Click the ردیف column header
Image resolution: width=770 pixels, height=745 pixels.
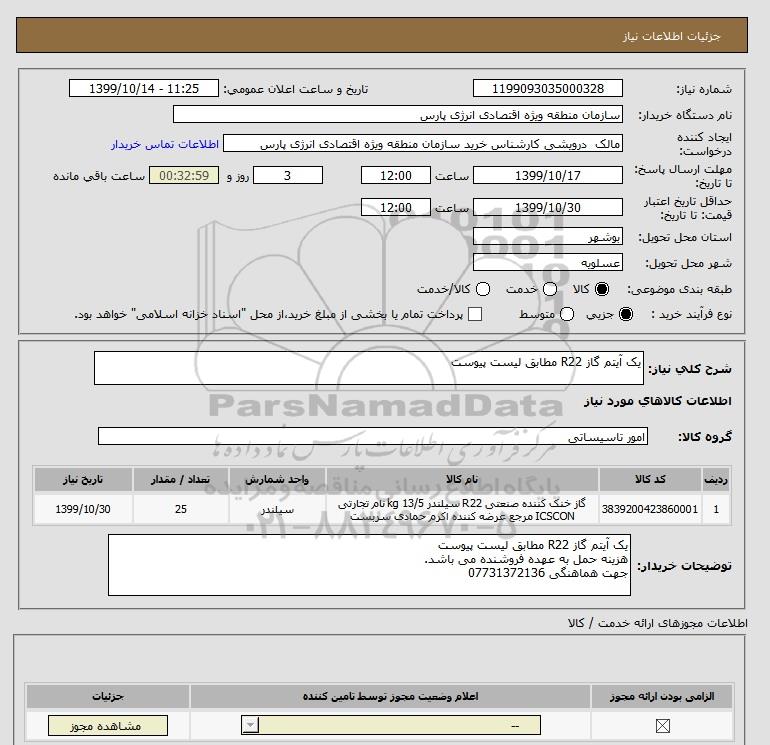pos(716,479)
